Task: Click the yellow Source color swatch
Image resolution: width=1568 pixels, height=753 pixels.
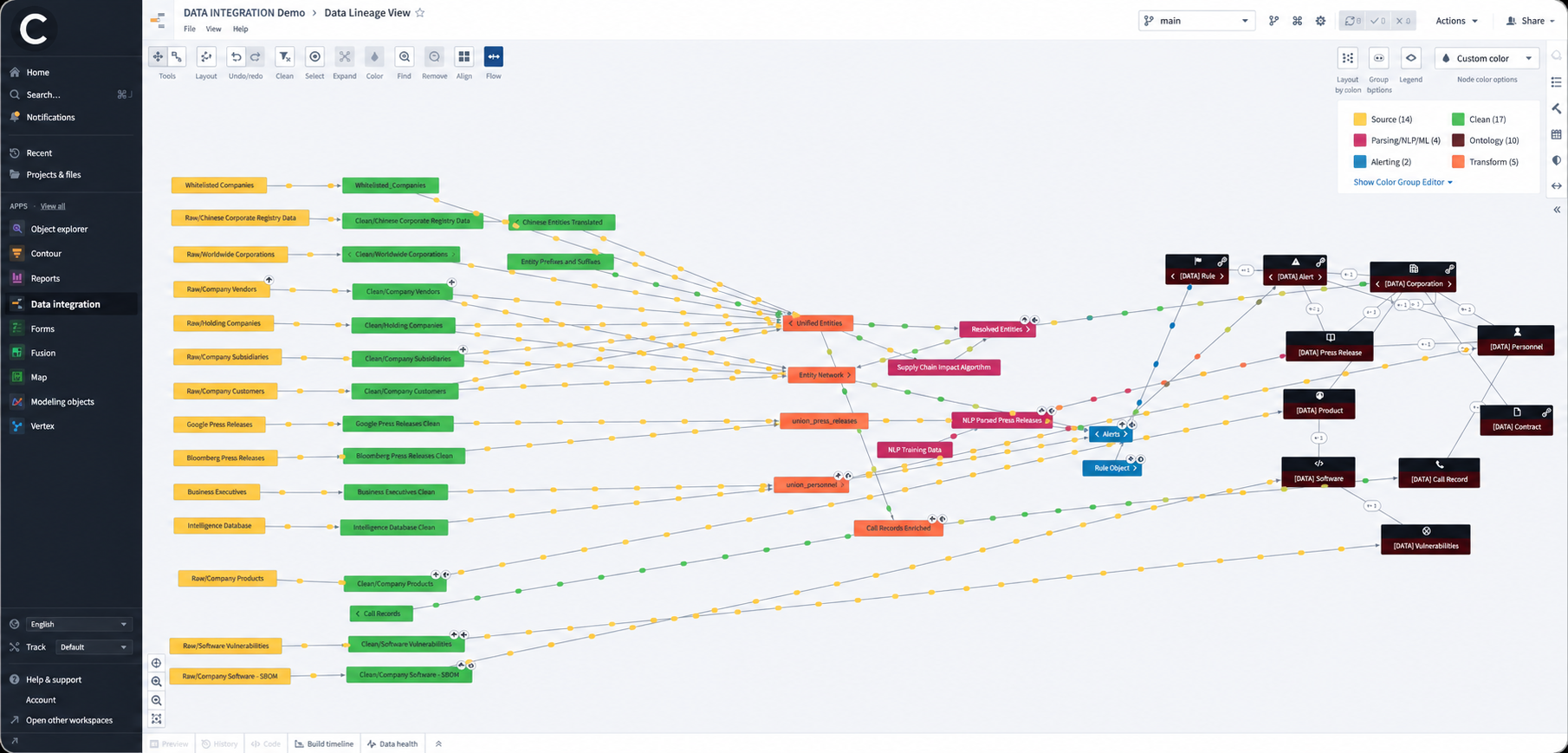Action: pos(1360,120)
